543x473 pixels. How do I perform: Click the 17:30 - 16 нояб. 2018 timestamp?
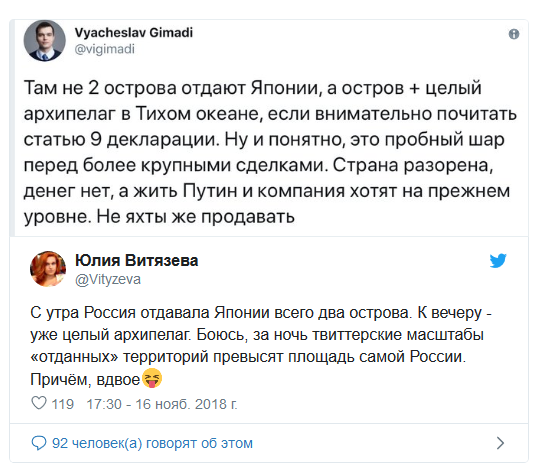[162, 404]
